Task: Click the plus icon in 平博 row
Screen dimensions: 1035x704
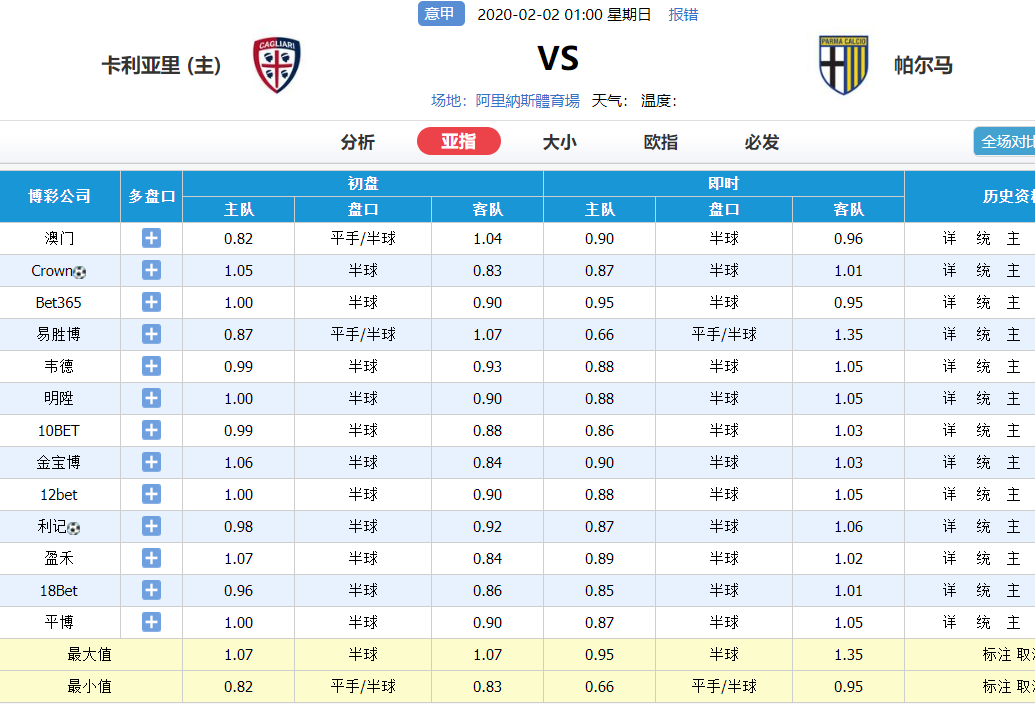Action: pos(151,622)
